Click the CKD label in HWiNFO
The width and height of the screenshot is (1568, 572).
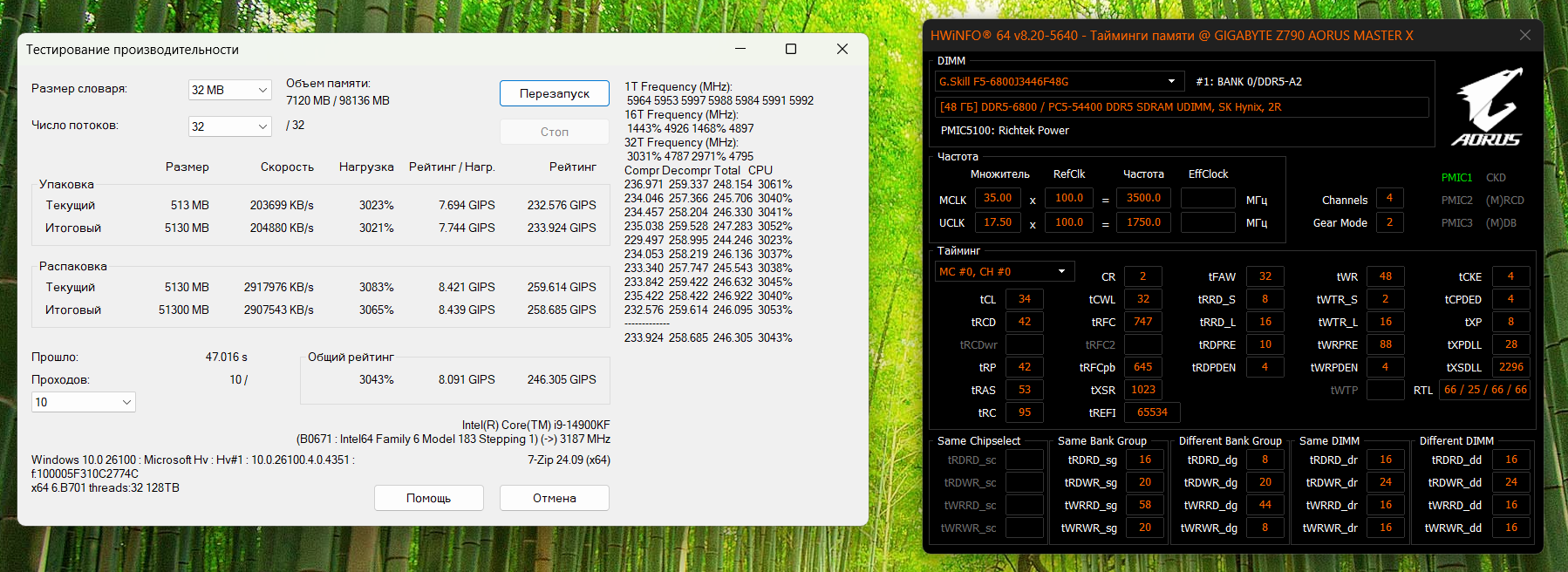pyautogui.click(x=1496, y=177)
